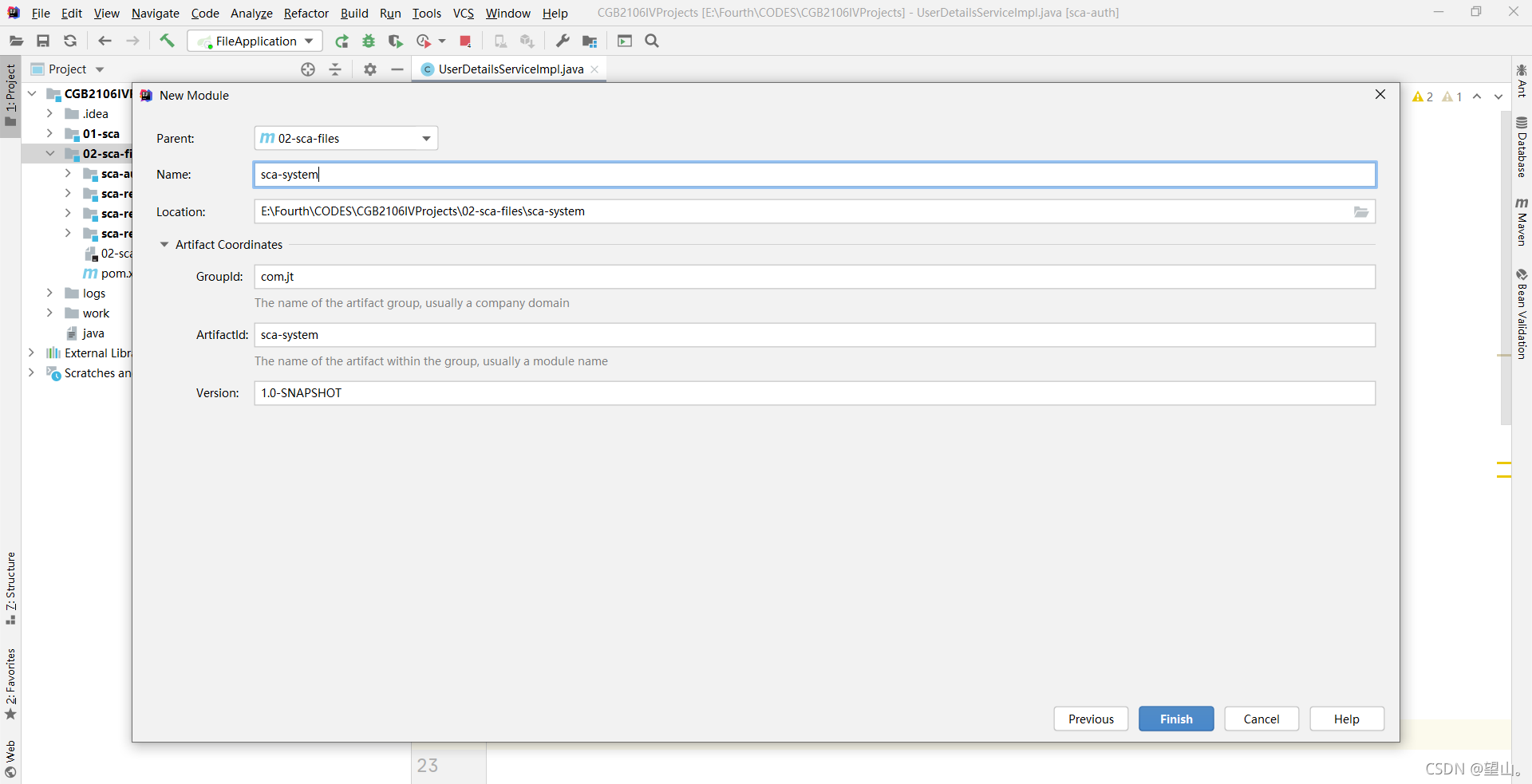Image resolution: width=1532 pixels, height=784 pixels.
Task: Navigate forward with the right arrow icon
Action: click(132, 41)
